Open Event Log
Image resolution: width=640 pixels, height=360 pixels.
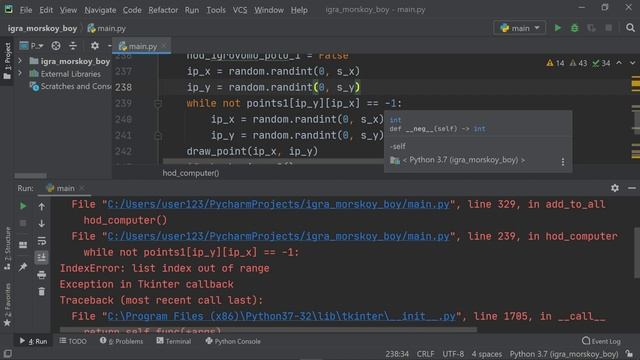coord(601,341)
